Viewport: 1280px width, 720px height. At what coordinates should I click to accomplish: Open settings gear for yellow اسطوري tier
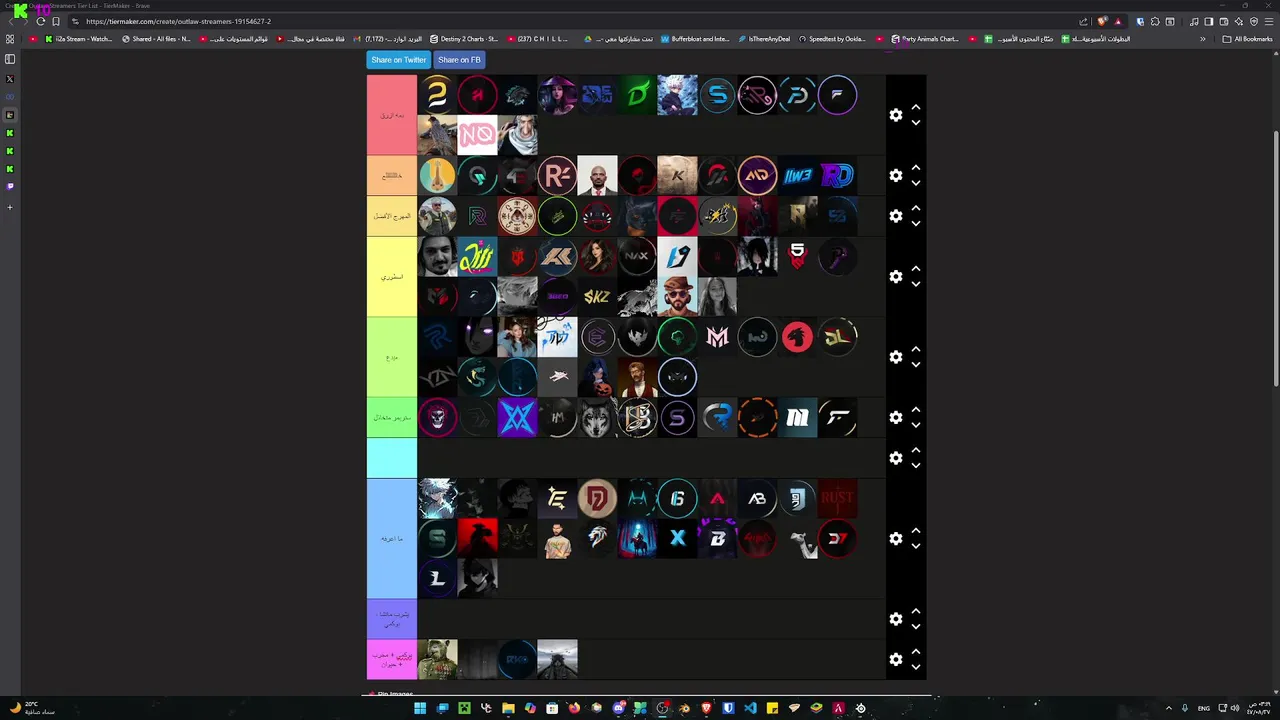click(x=896, y=276)
